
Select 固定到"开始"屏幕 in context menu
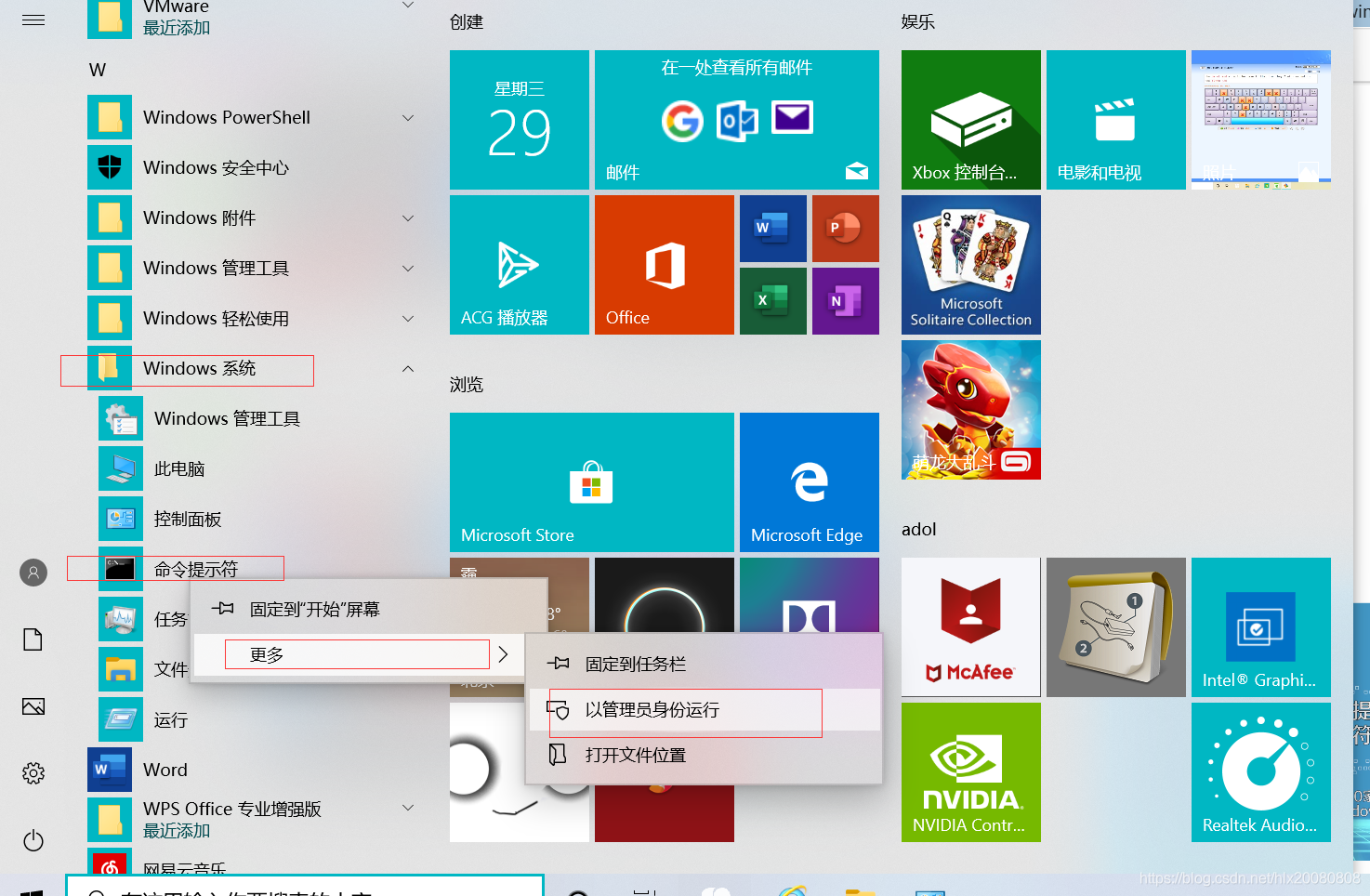[369, 610]
